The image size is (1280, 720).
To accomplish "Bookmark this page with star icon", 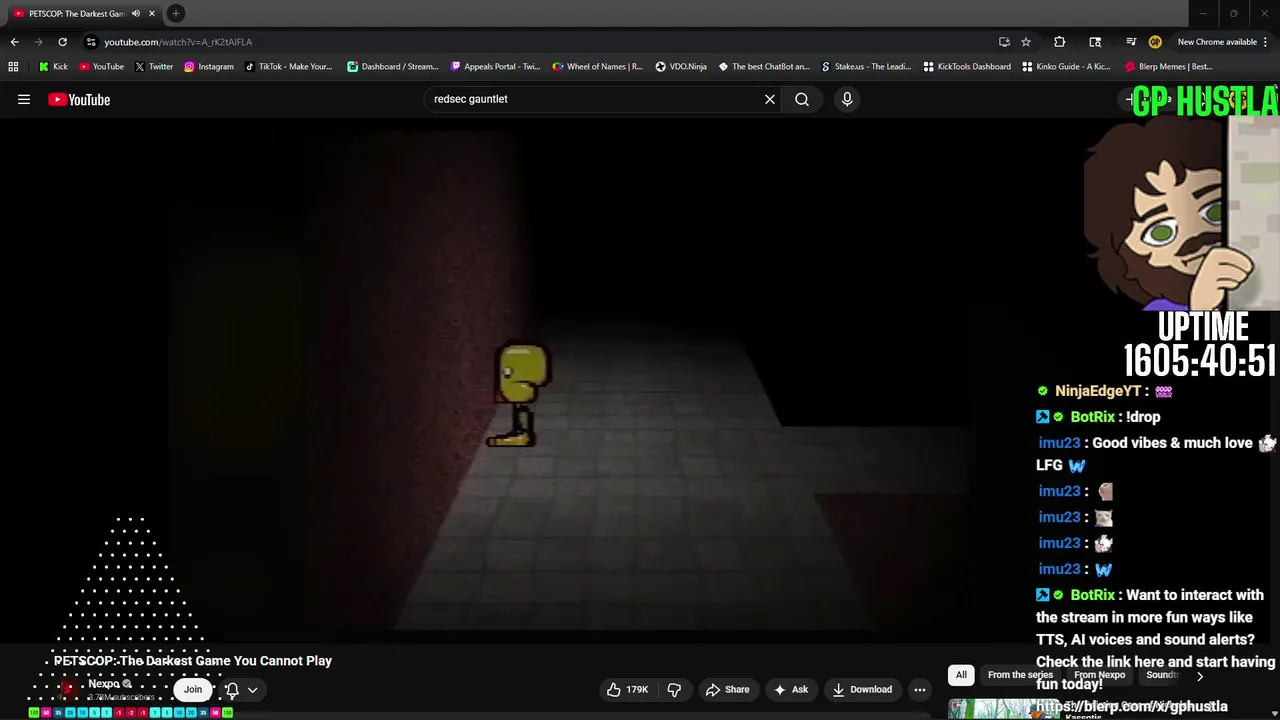I will coord(1026,42).
